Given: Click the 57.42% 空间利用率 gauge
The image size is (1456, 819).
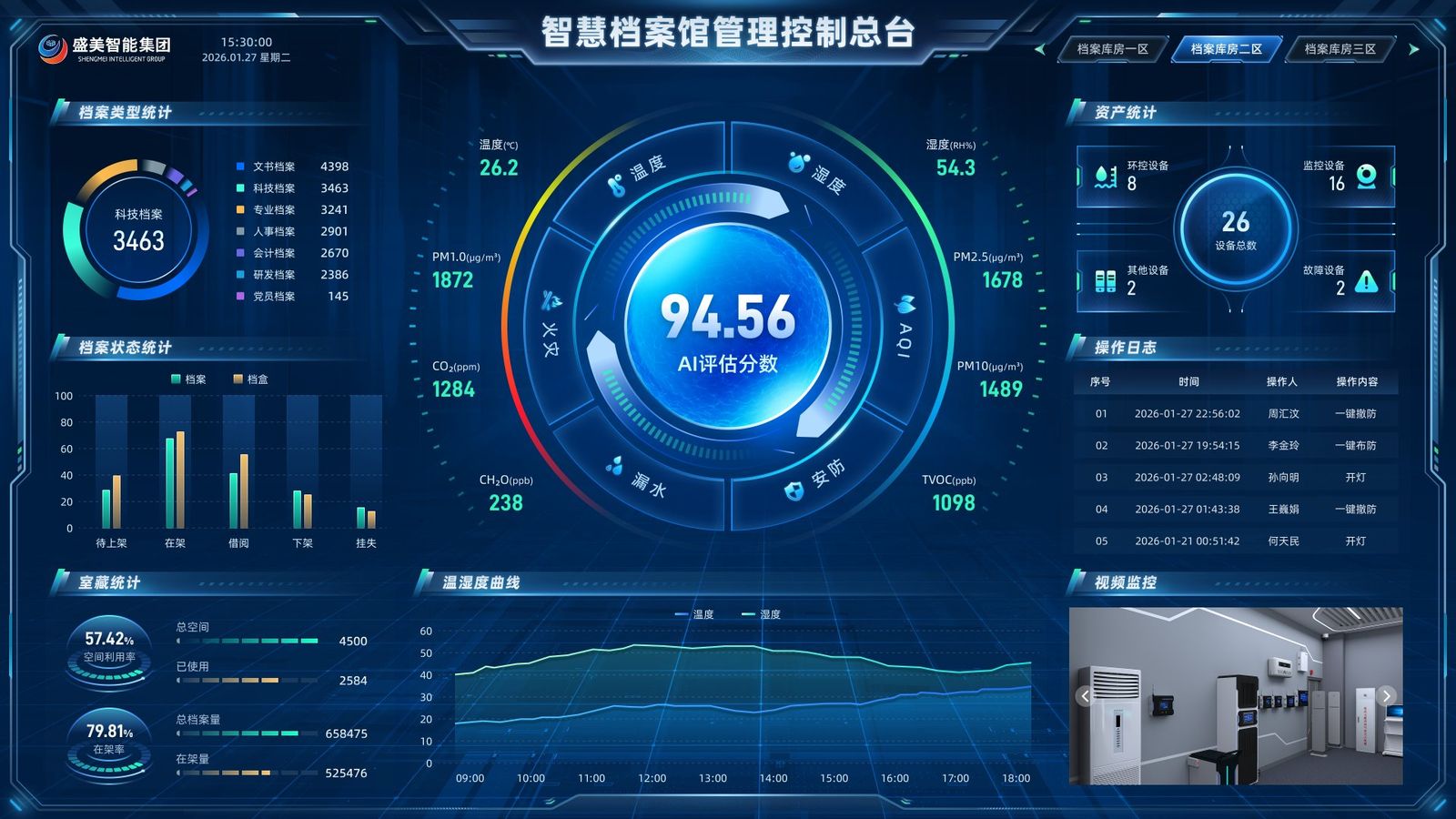Looking at the screenshot, I should coord(109,652).
